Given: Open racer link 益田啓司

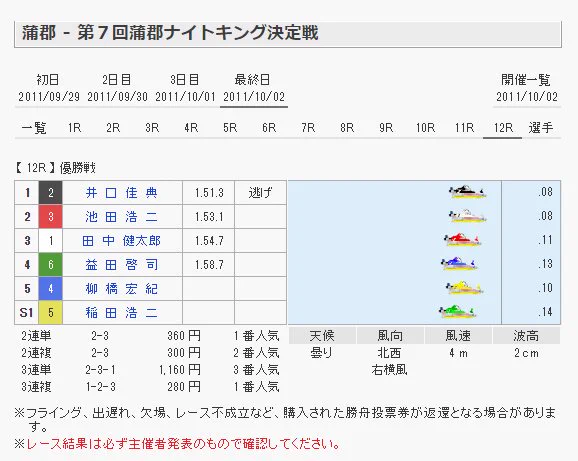Looking at the screenshot, I should point(122,264).
